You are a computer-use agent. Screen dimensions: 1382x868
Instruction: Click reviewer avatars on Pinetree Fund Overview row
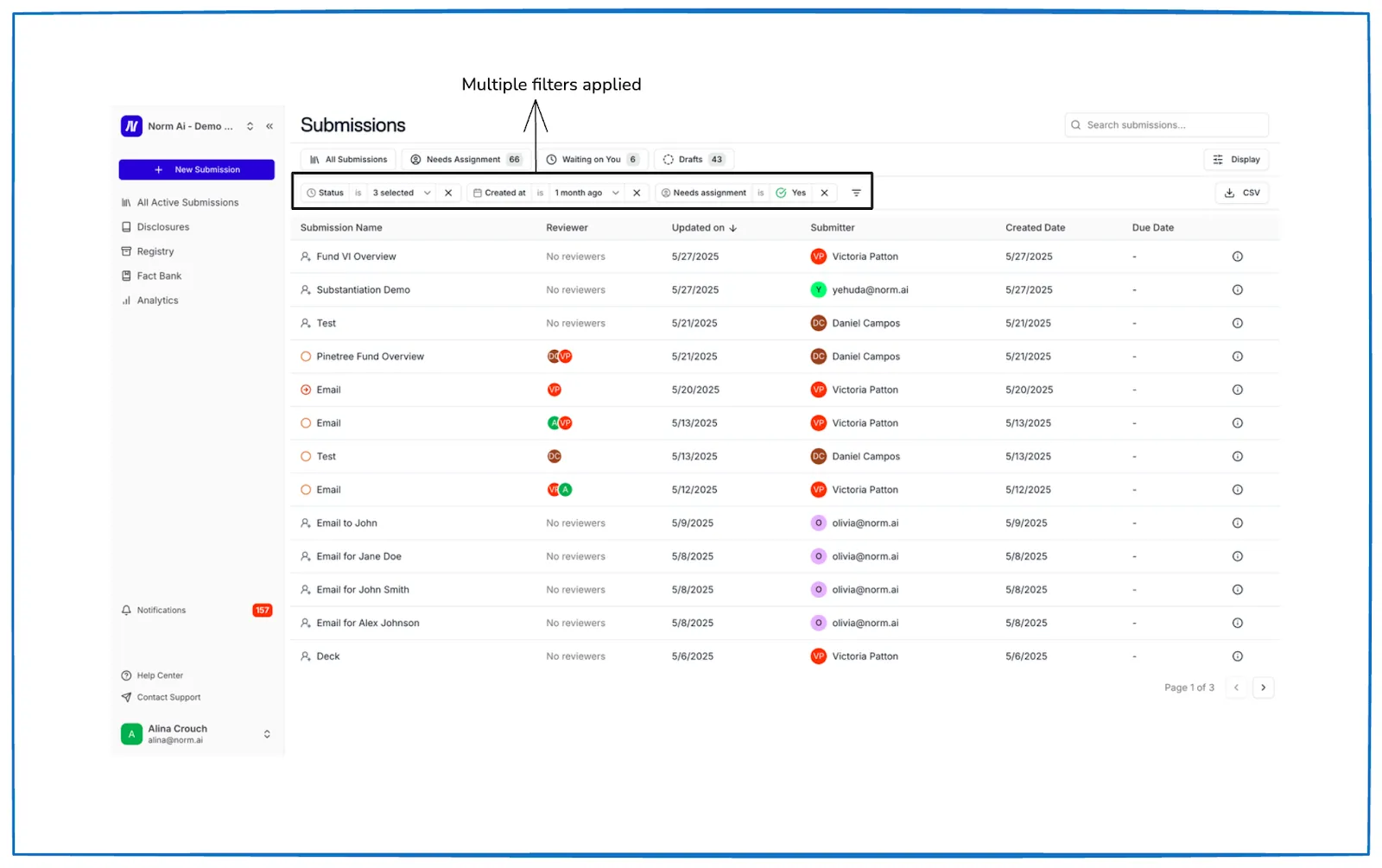[560, 357]
